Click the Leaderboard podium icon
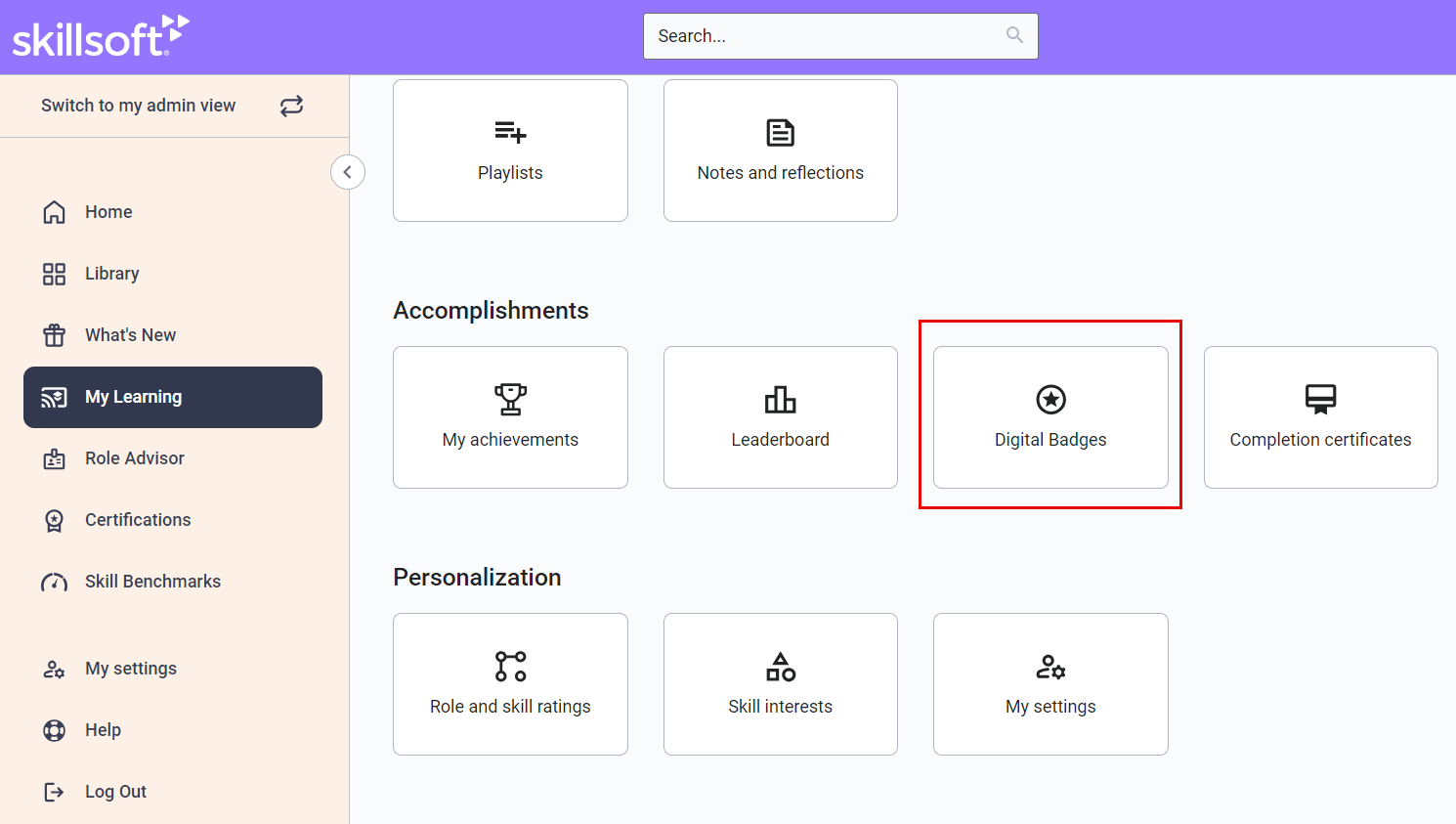1456x824 pixels. click(780, 399)
